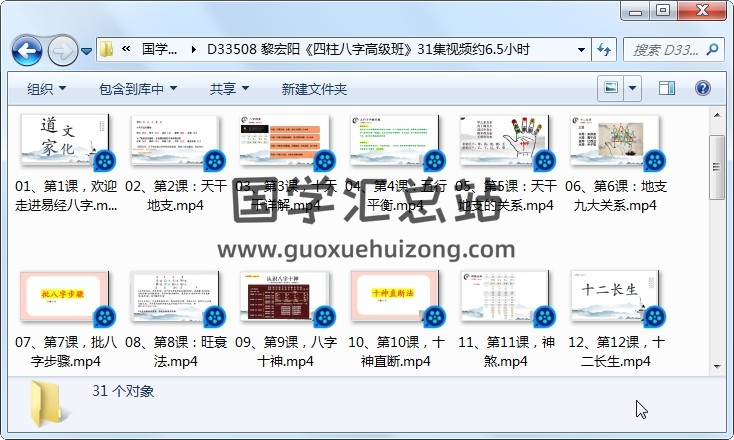Click file name 10、第10课，十神直断.mp4
The height and width of the screenshot is (440, 734).
(396, 352)
